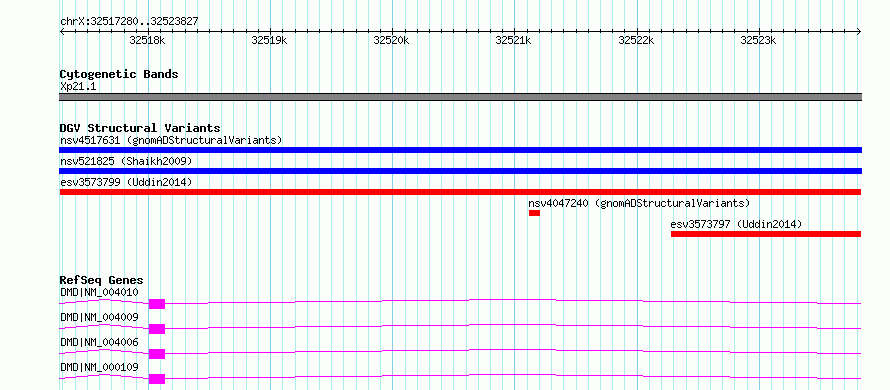This screenshot has height=390, width=890.
Task: Open the nsv4047240 (gnomADStructuralVariants) label
Action: [x=639, y=203]
